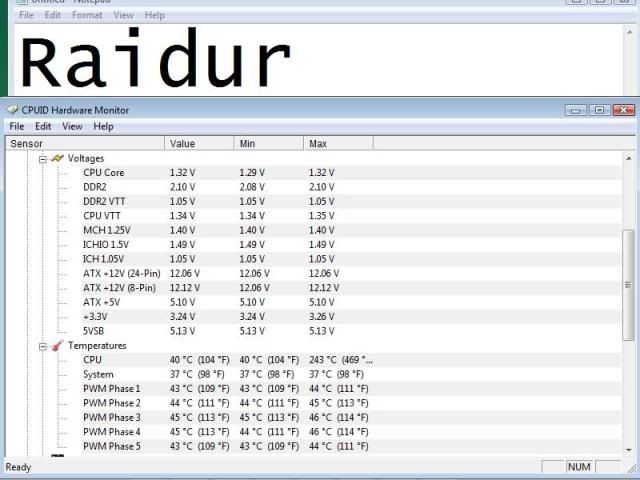
Task: Maximize the CPUID Hardware Monitor window
Action: coord(599,110)
